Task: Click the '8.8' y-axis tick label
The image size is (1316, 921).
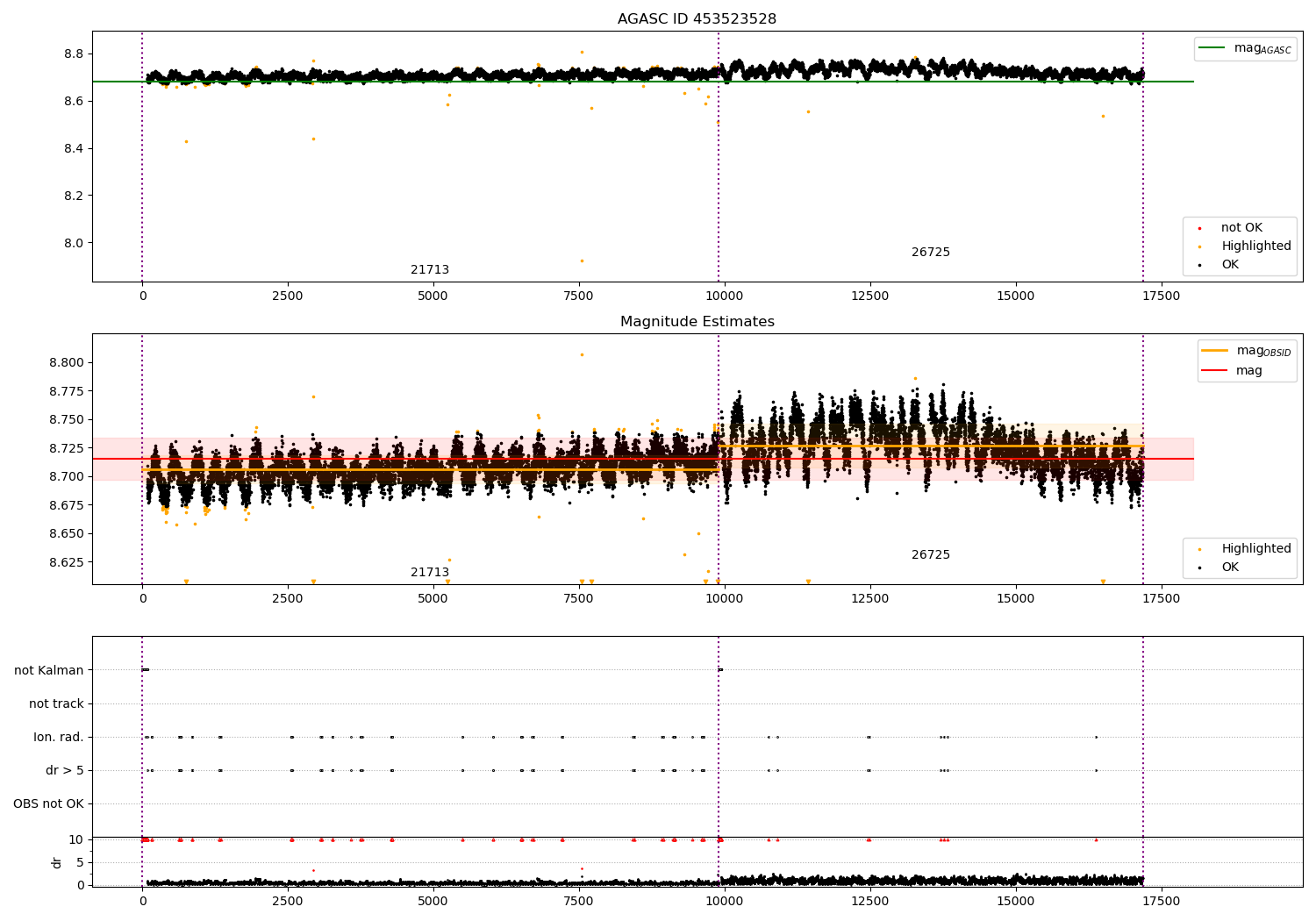Action: (x=74, y=54)
